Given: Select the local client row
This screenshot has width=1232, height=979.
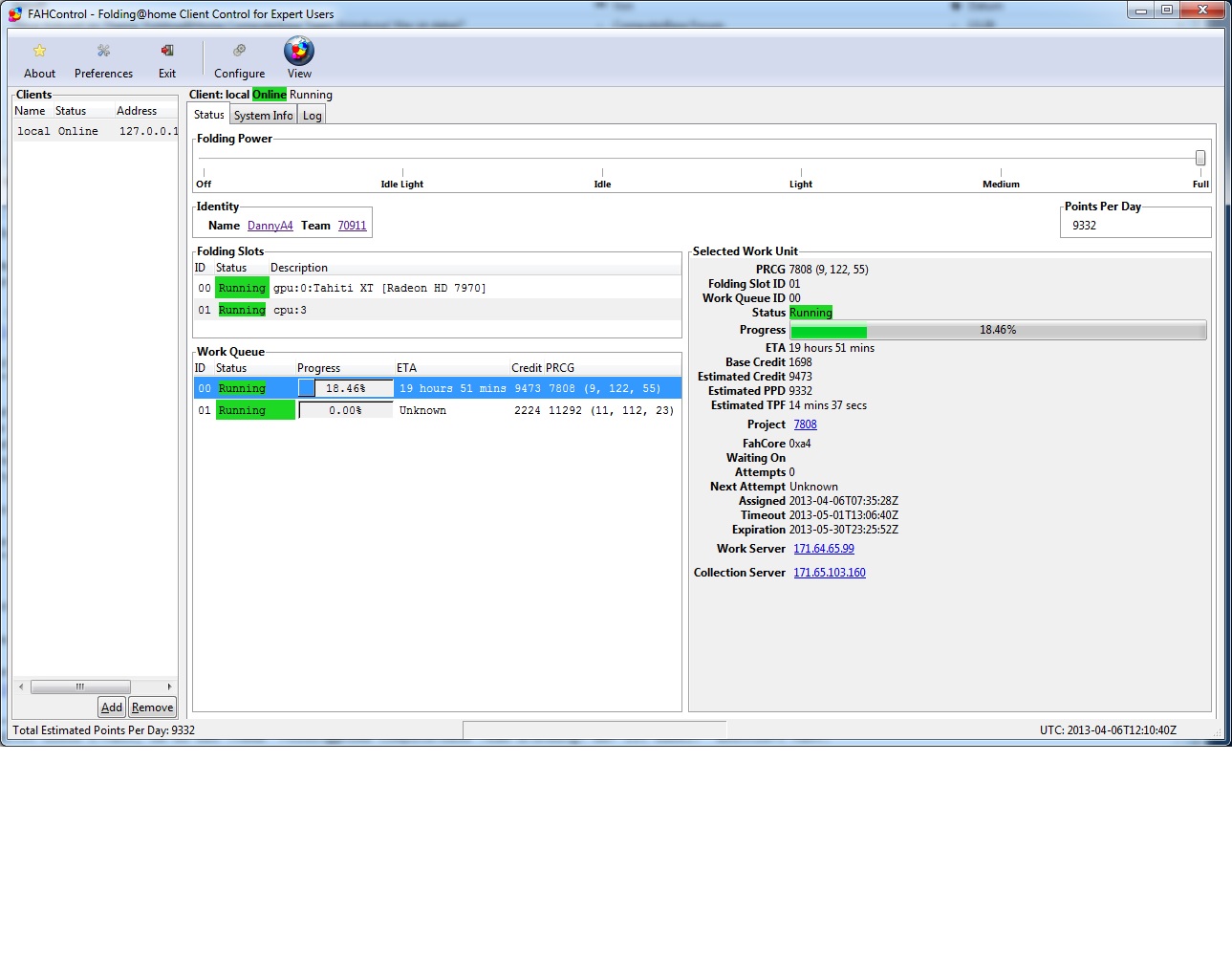Looking at the screenshot, I should (96, 132).
